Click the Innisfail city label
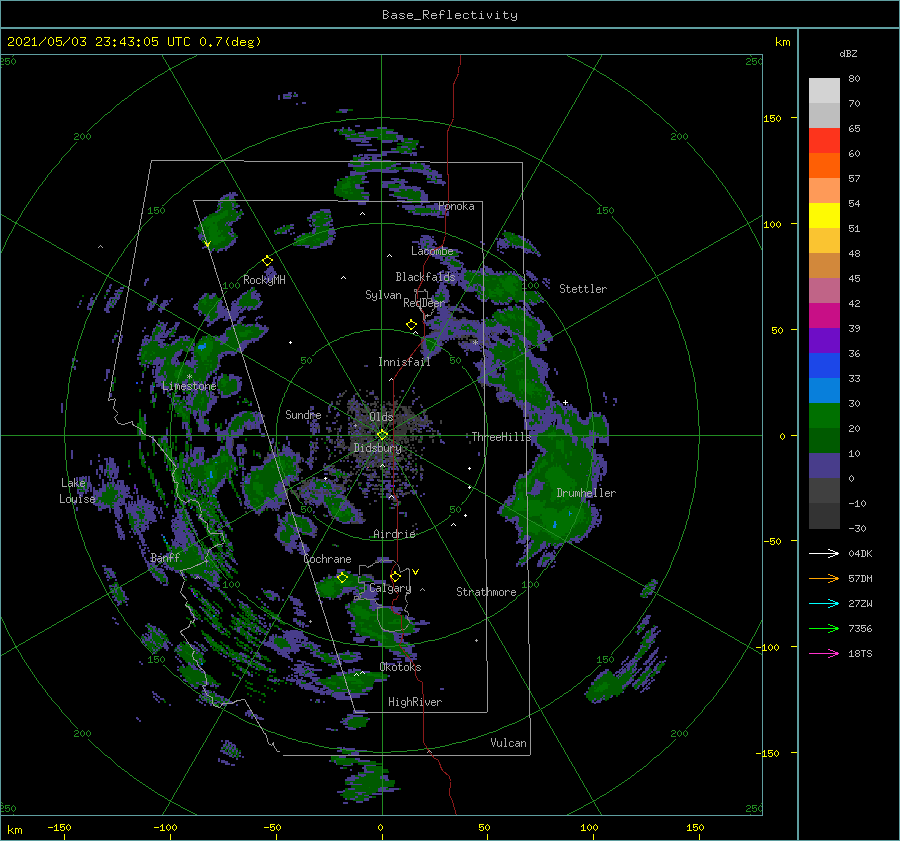900x841 pixels. pos(404,362)
